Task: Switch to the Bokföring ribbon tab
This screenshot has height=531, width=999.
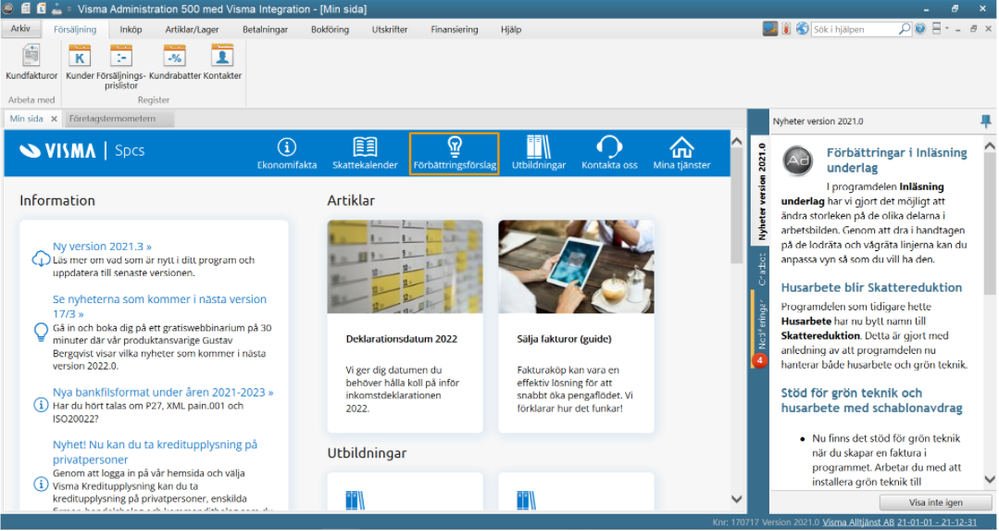Action: pyautogui.click(x=330, y=29)
